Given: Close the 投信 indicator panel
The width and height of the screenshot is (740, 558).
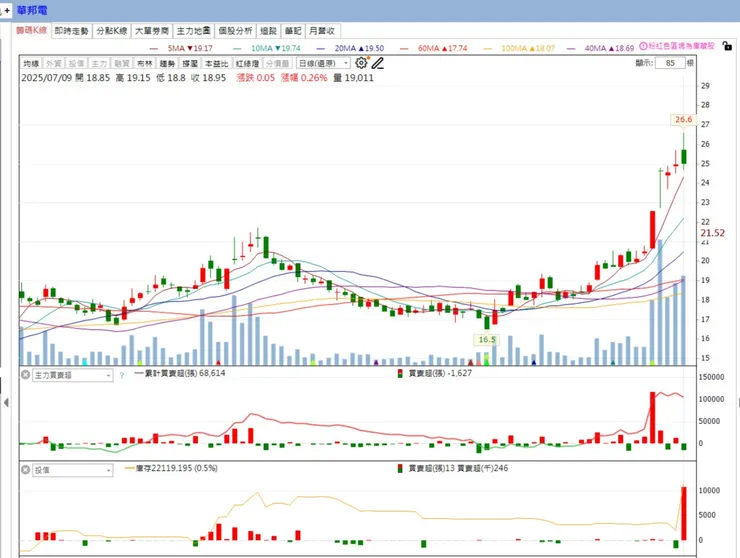Looking at the screenshot, I should [x=25, y=470].
